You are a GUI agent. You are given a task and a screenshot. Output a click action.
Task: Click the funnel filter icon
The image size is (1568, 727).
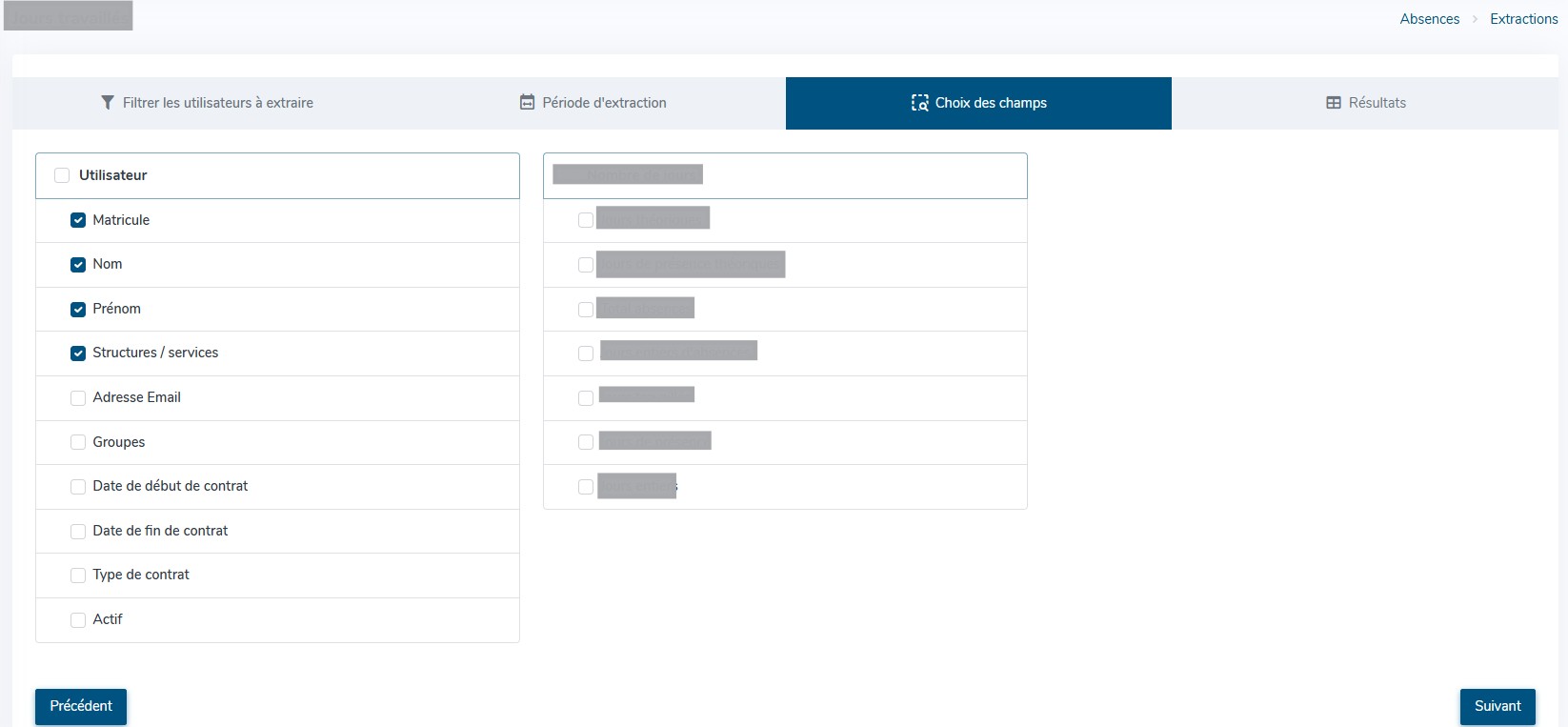tap(108, 103)
